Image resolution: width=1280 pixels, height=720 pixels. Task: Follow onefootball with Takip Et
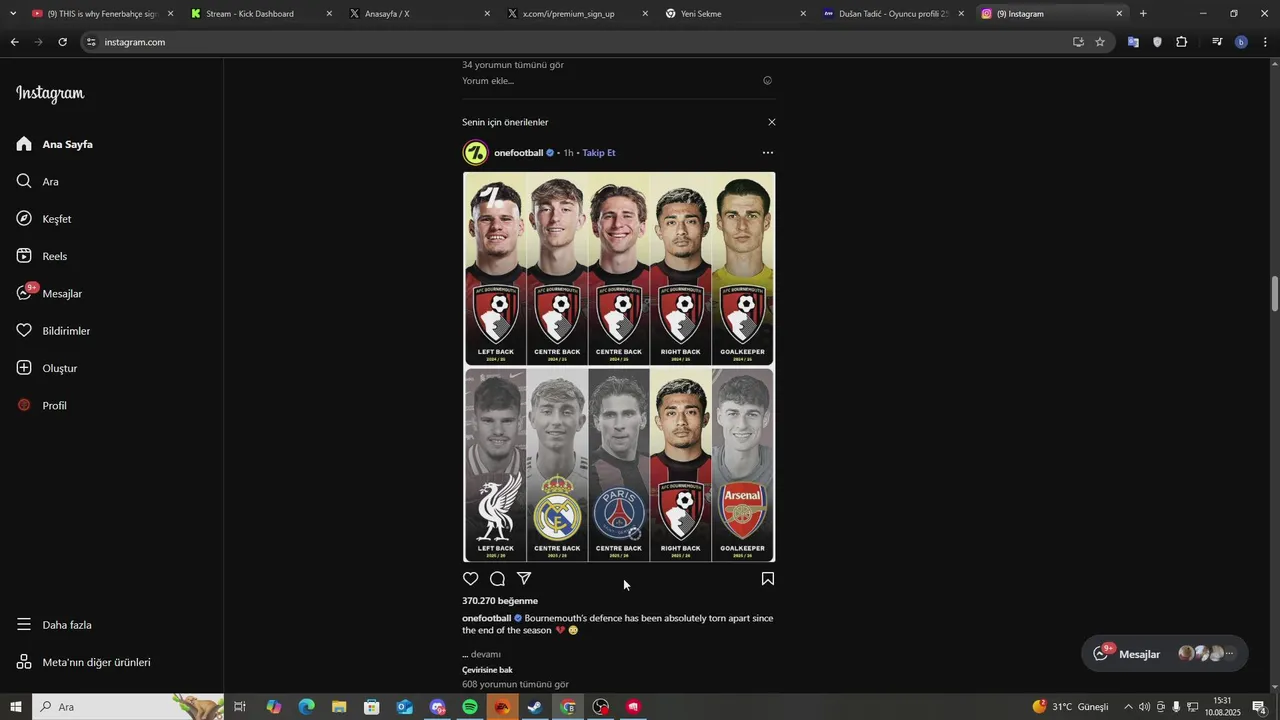click(x=599, y=153)
